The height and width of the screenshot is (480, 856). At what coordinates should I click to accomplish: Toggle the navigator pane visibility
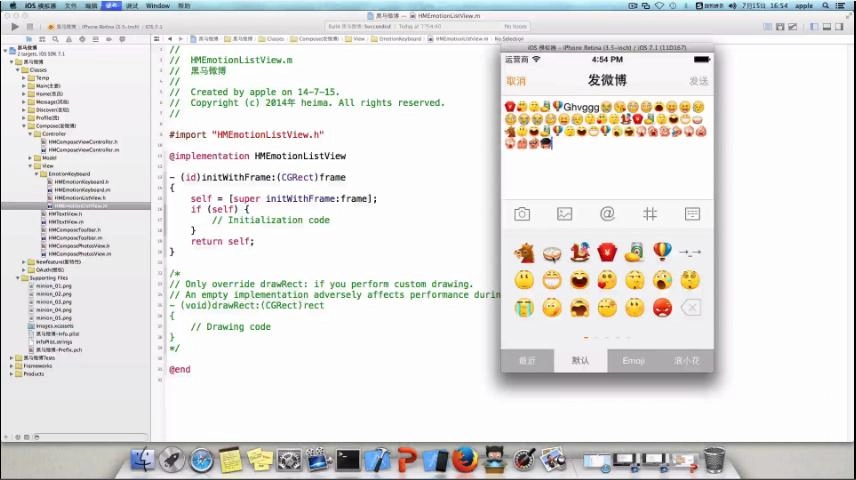pos(815,26)
